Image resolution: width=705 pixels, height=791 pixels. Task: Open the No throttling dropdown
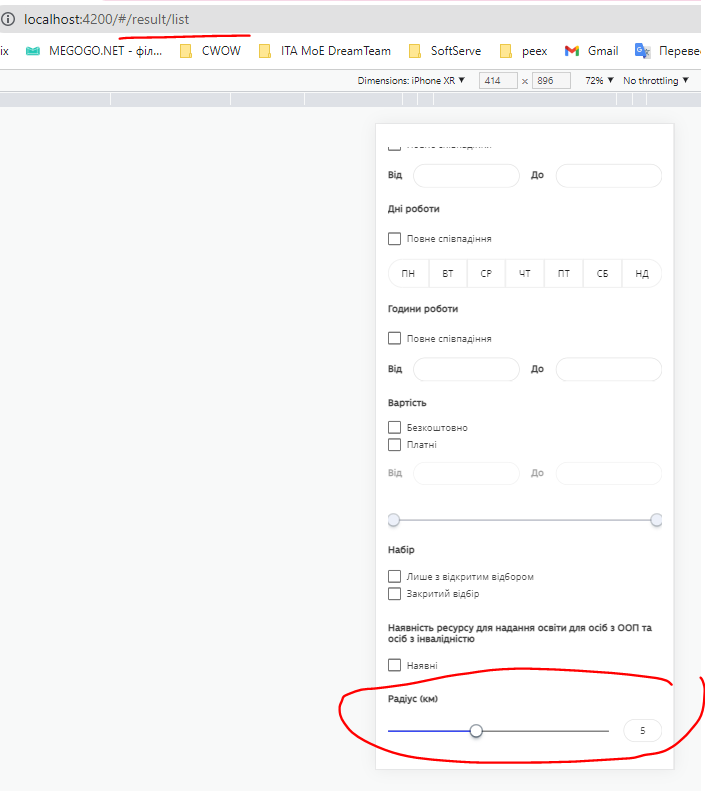coord(656,81)
